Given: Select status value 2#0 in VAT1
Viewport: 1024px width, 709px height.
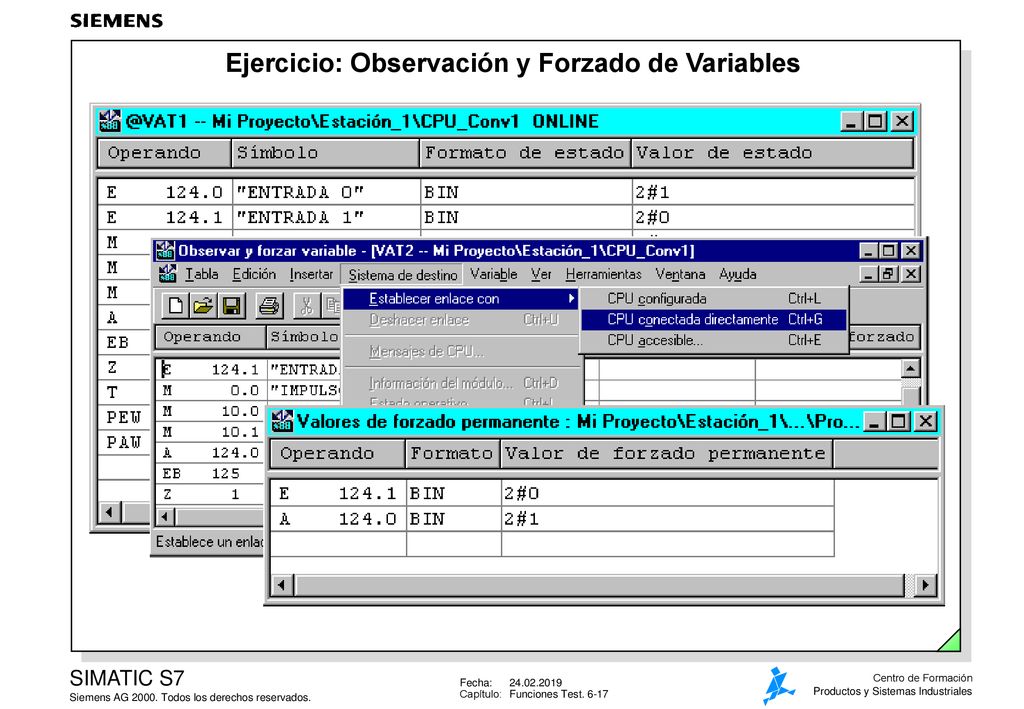Looking at the screenshot, I should pyautogui.click(x=773, y=217).
